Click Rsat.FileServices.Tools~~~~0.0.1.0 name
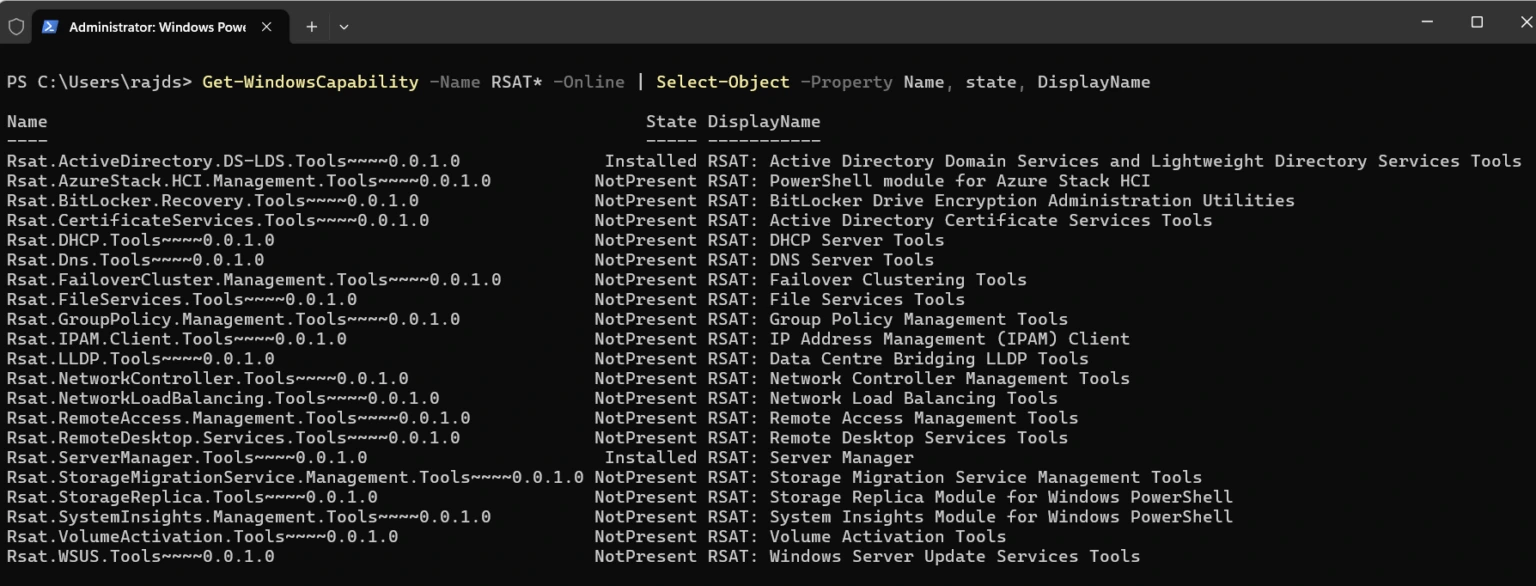1536x586 pixels. (x=182, y=299)
